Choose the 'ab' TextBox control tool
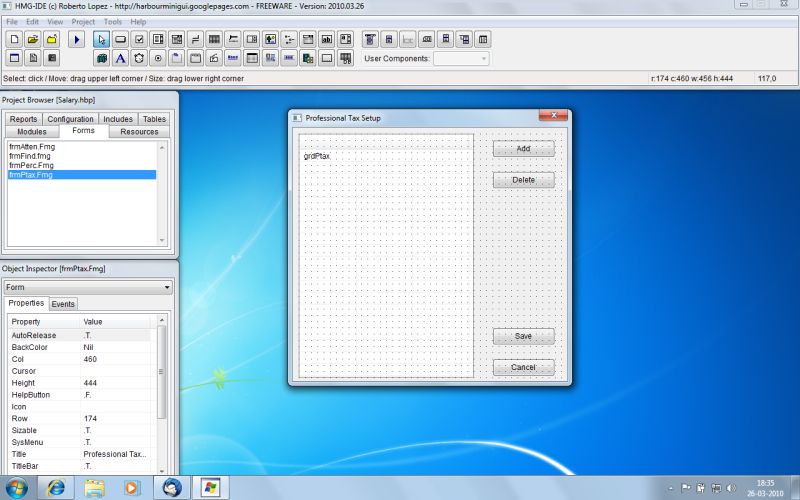Viewport: 800px width, 500px height. click(x=327, y=39)
